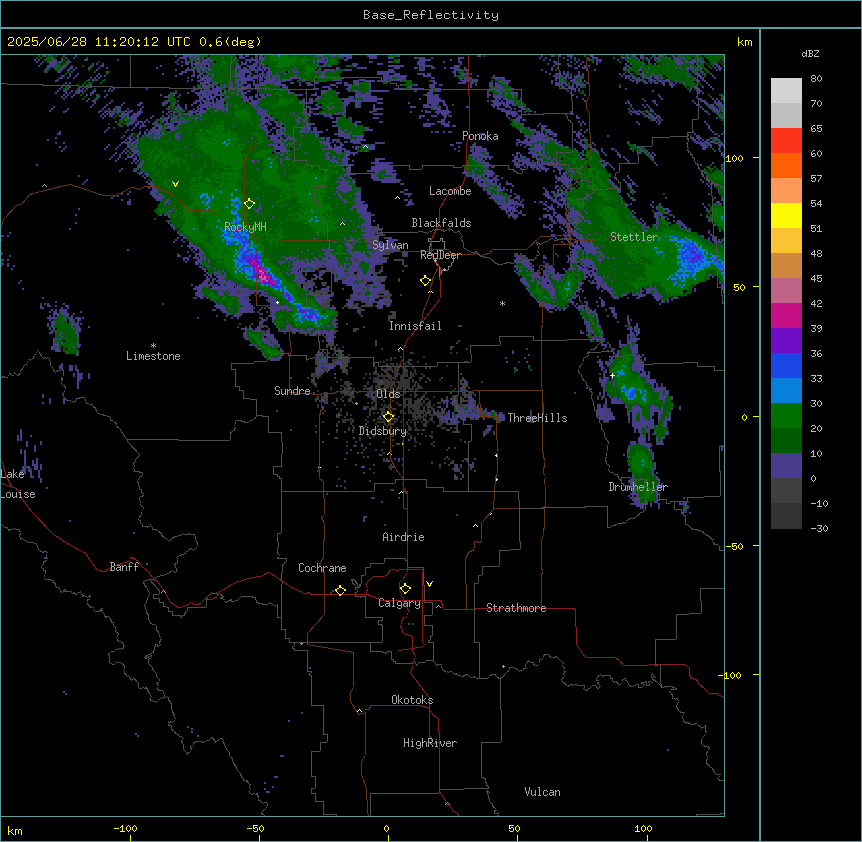Select the 54 dBZ yellow color swatch
The width and height of the screenshot is (862, 842).
coord(786,215)
